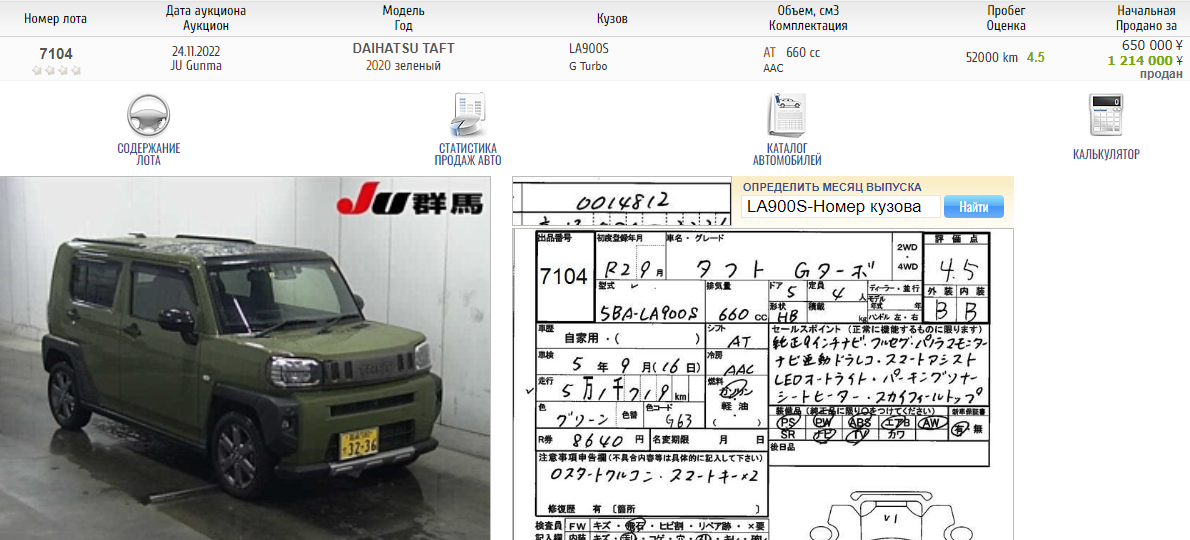Click the ОПРЕДЕЛИТЬ МЕСЯЦ ВЫПУСКА label
The width and height of the screenshot is (1190, 540).
click(x=832, y=187)
